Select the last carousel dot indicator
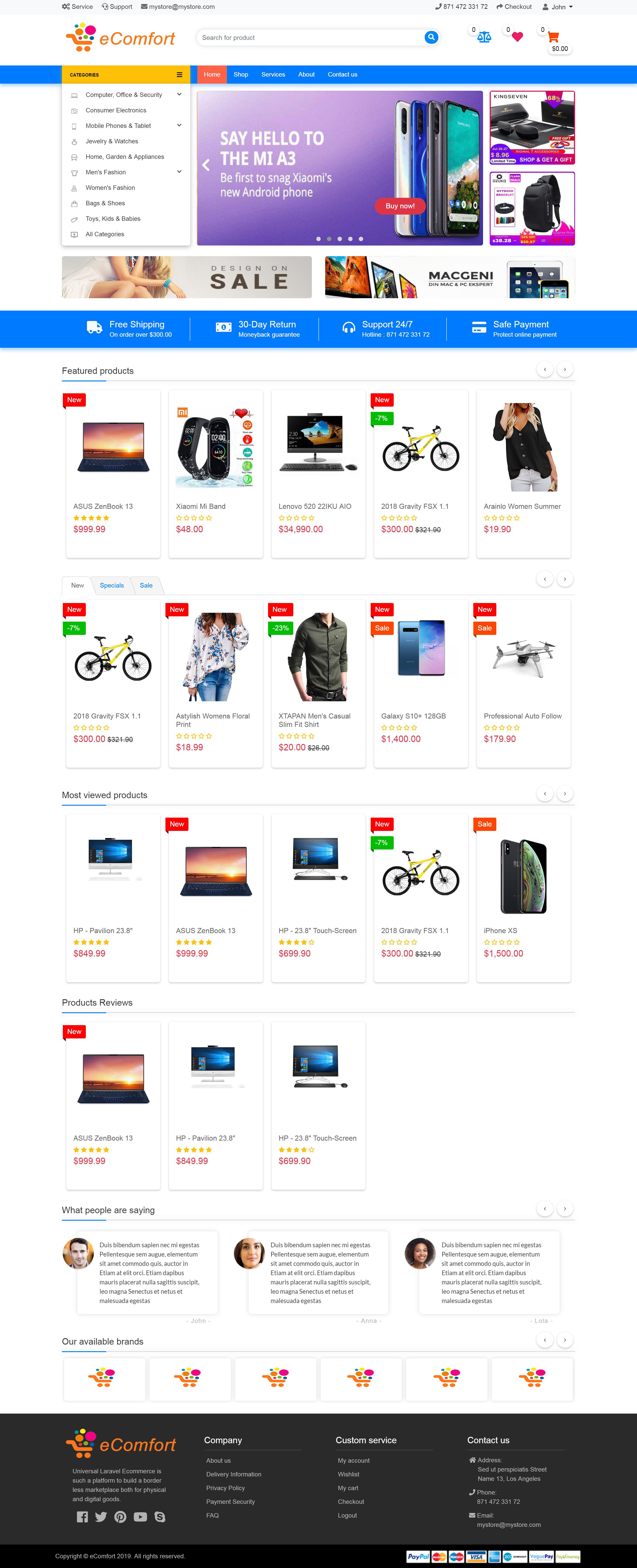637x1568 pixels. 361,239
